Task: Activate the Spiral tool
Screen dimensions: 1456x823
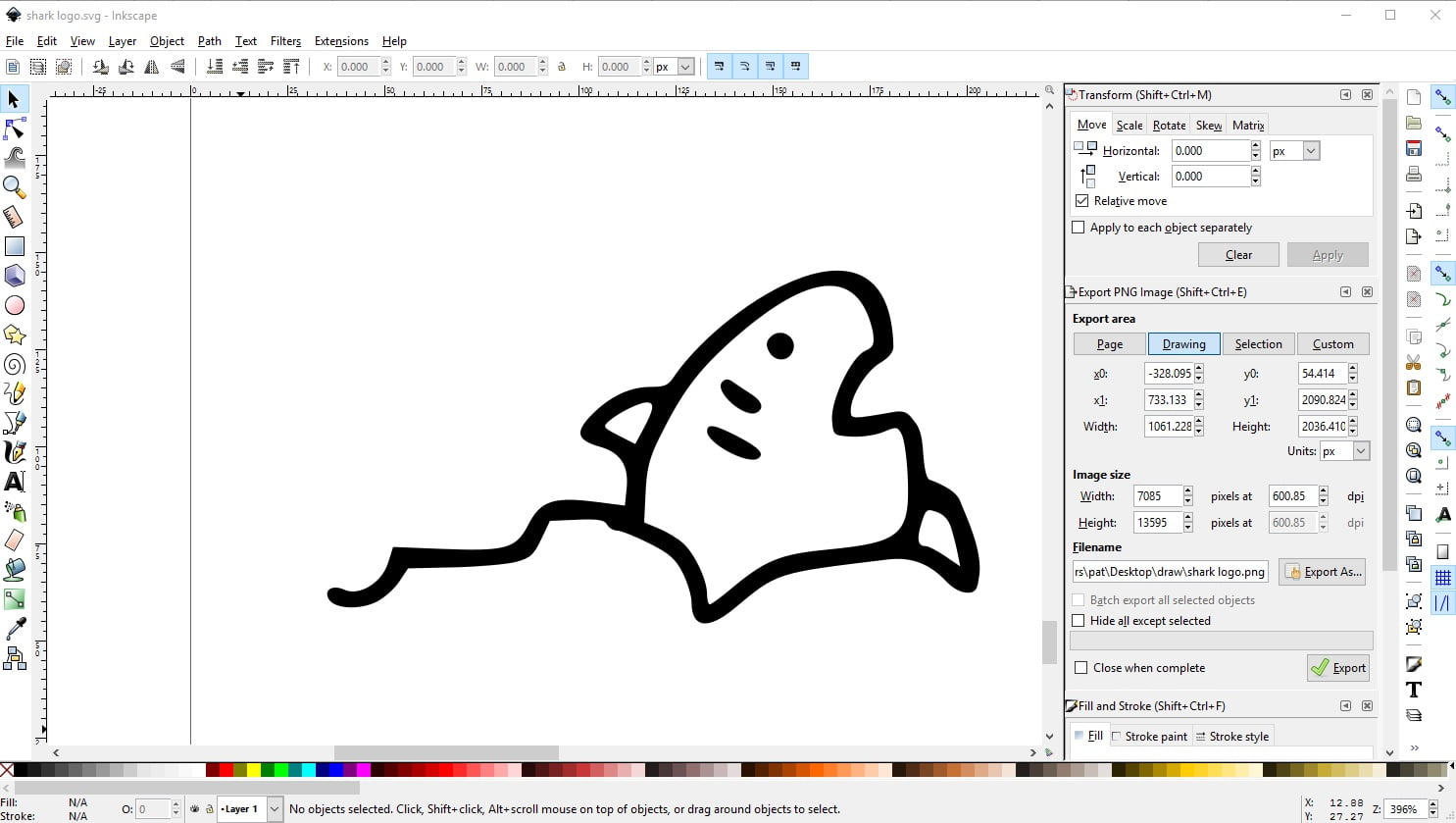Action: pyautogui.click(x=15, y=365)
